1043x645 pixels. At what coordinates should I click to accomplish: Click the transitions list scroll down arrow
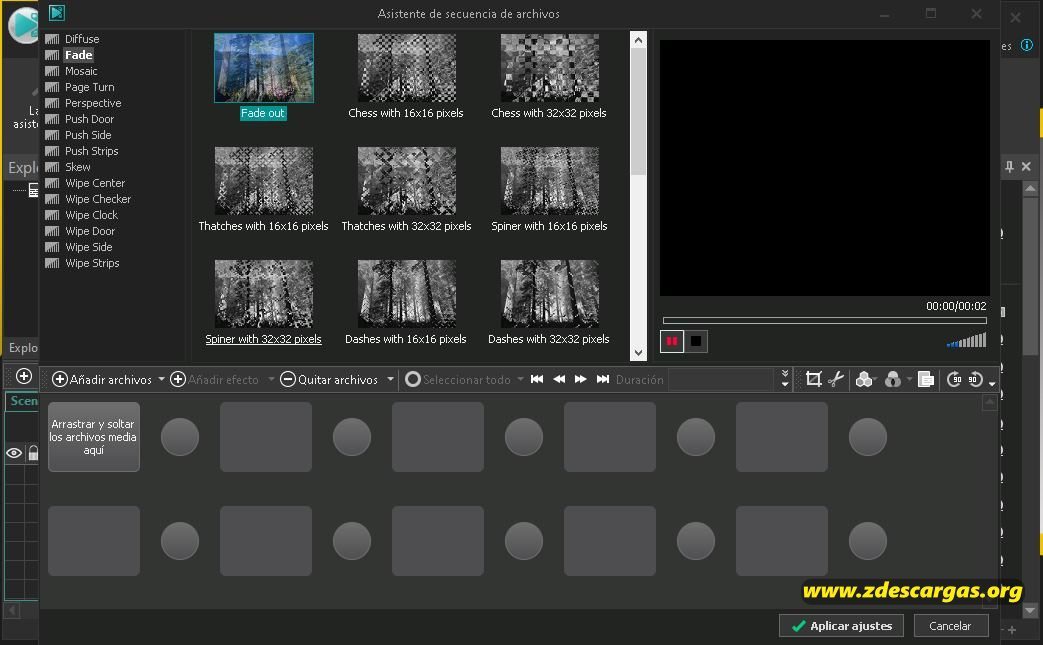[638, 353]
